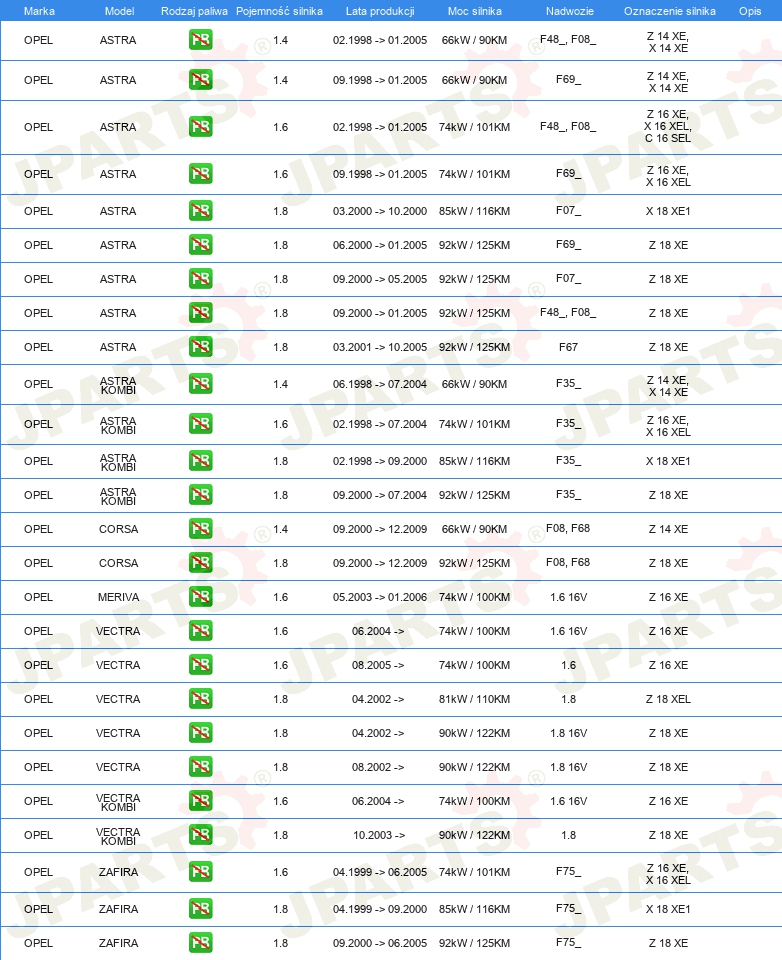This screenshot has width=782, height=960.
Task: Click fuel icon in VECTRA KOMBI 1.6 row
Action: pyautogui.click(x=201, y=801)
